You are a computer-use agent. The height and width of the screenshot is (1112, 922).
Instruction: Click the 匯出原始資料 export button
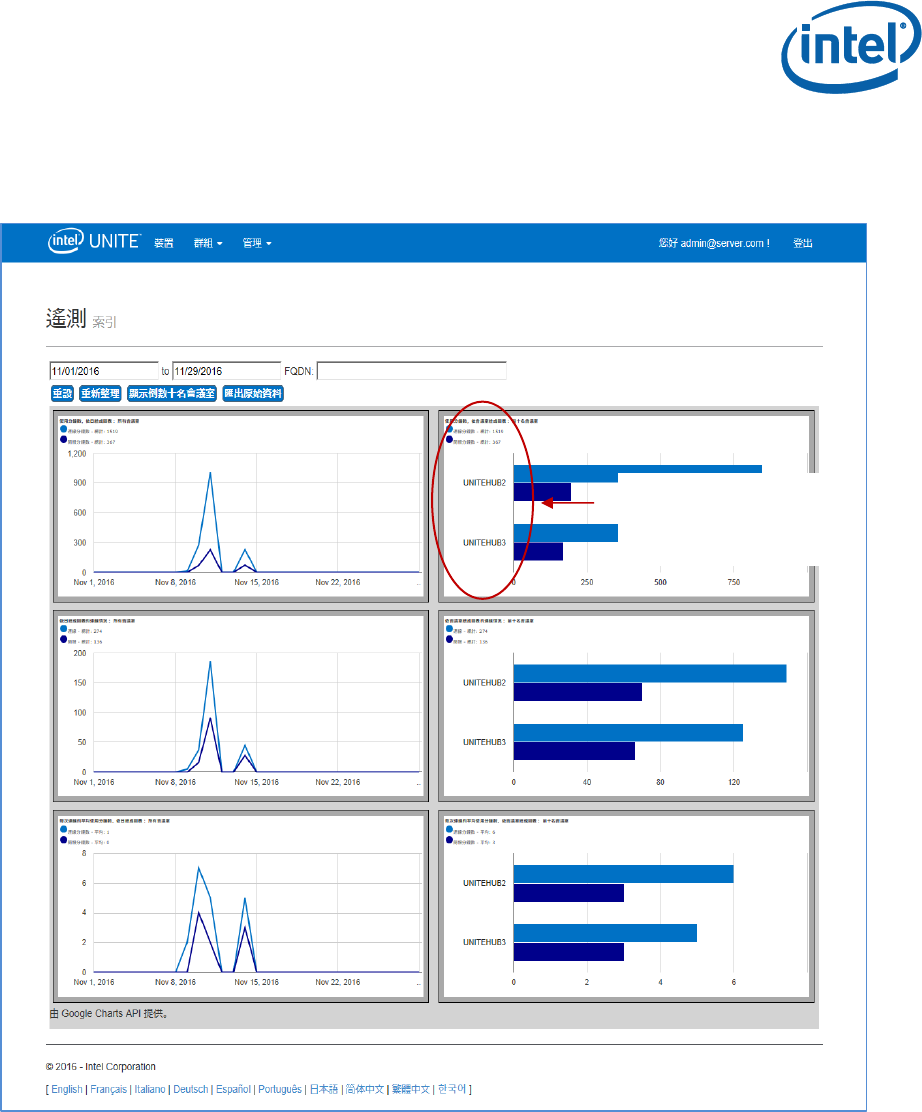(x=253, y=394)
